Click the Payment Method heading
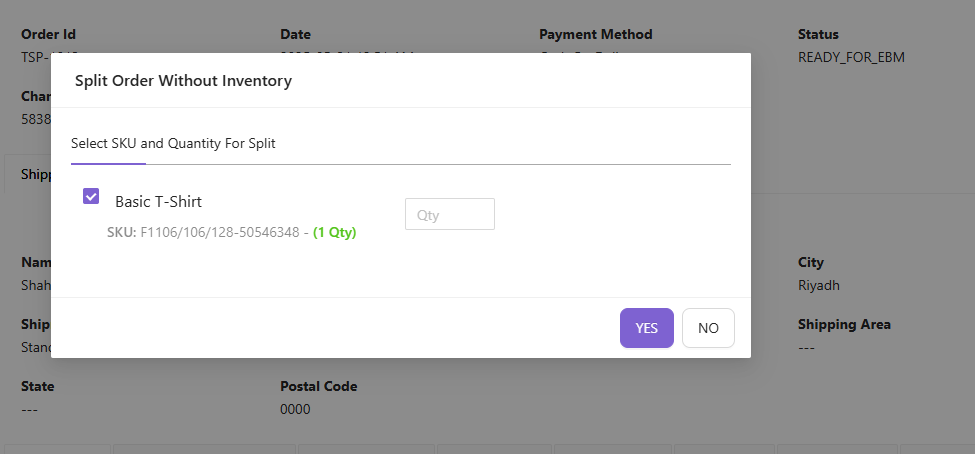This screenshot has width=975, height=454. pos(595,34)
